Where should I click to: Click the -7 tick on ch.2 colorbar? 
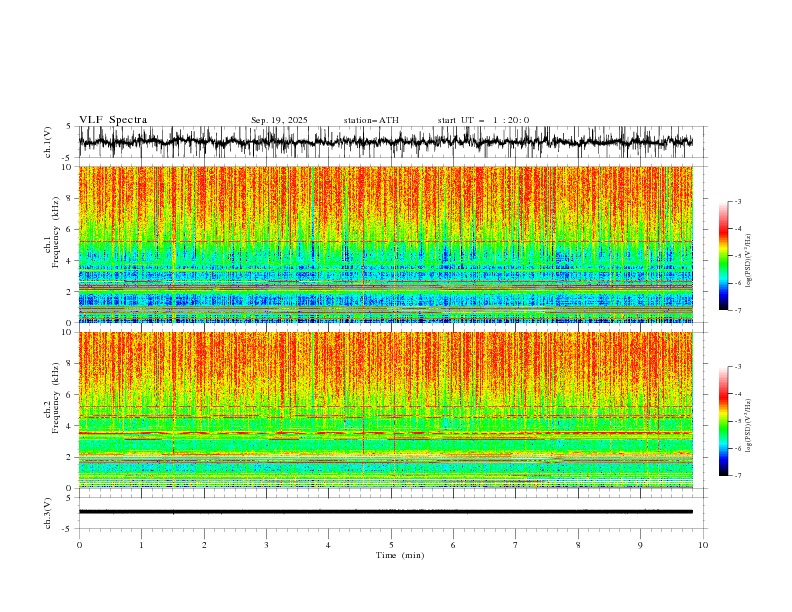pyautogui.click(x=738, y=475)
